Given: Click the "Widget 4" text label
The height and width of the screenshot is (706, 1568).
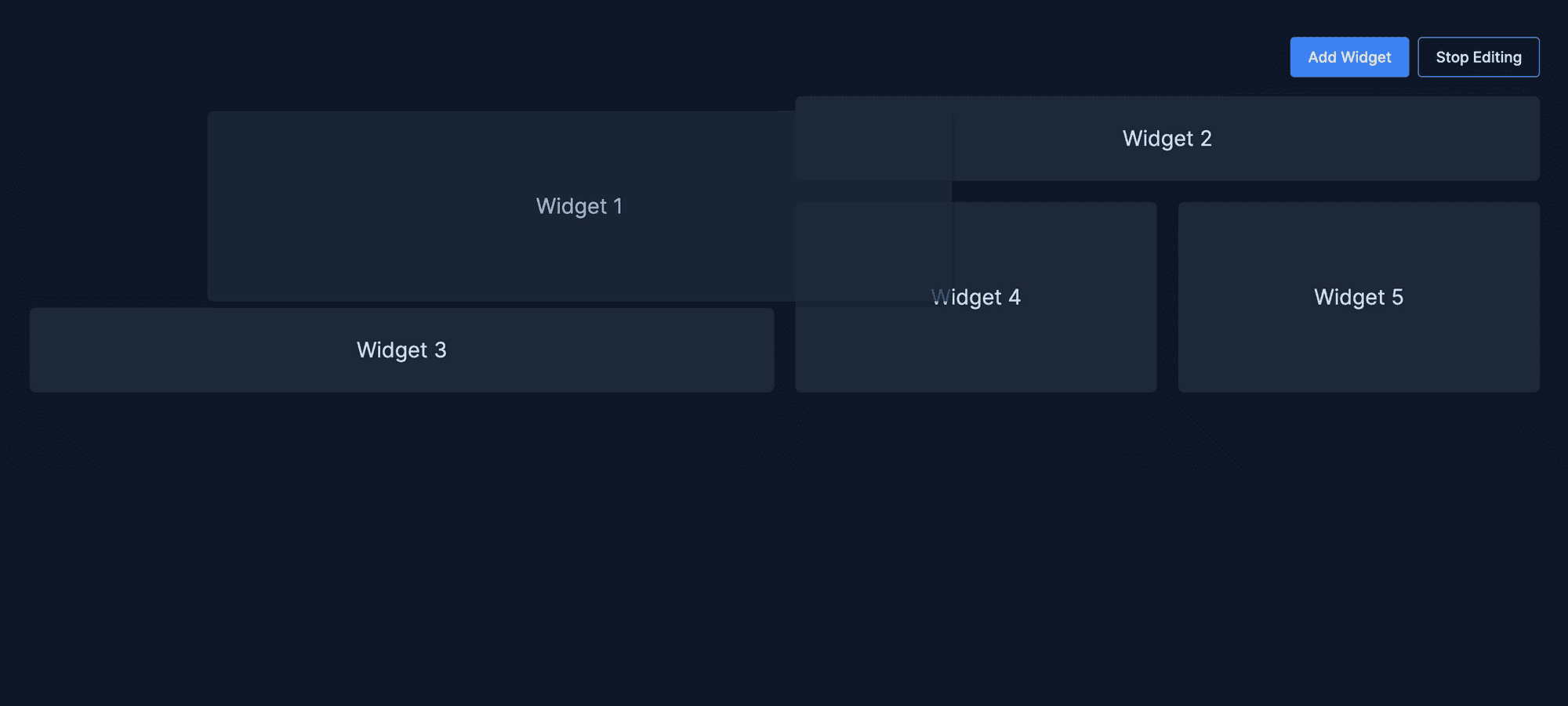Looking at the screenshot, I should (x=976, y=297).
